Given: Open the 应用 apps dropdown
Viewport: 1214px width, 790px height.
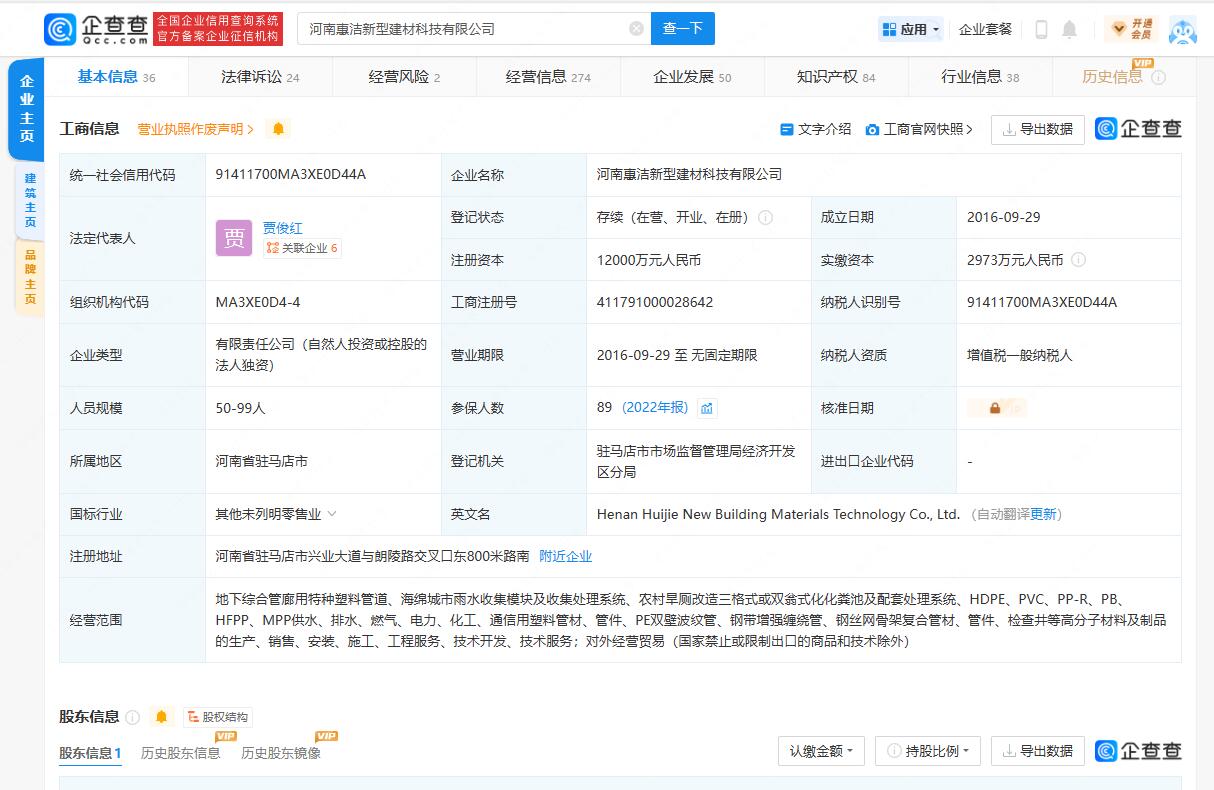Looking at the screenshot, I should pyautogui.click(x=911, y=29).
